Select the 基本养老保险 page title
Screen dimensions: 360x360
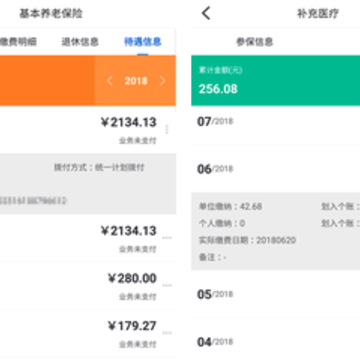[x=51, y=14]
